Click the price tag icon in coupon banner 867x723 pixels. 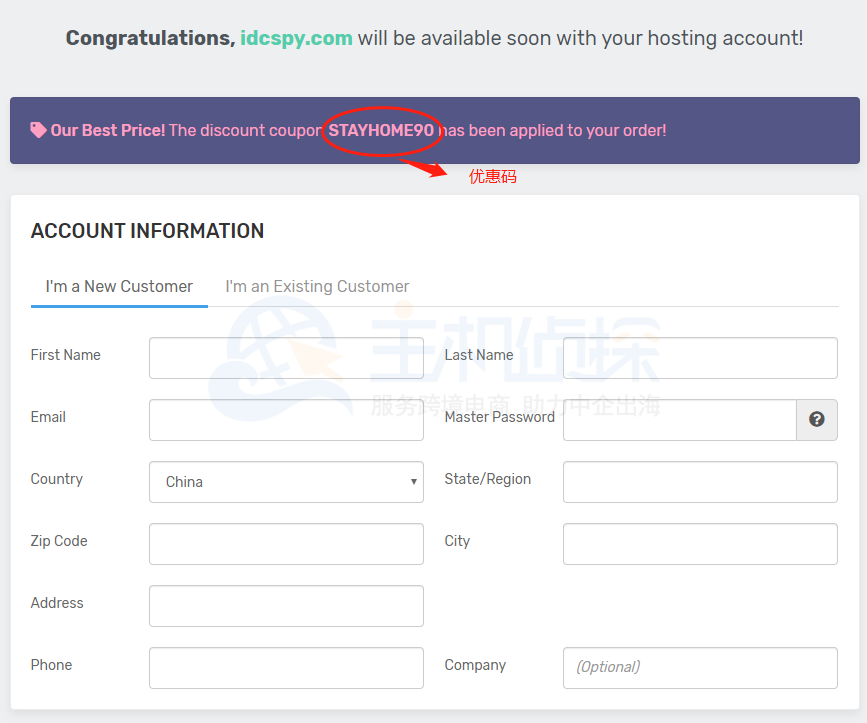click(38, 130)
